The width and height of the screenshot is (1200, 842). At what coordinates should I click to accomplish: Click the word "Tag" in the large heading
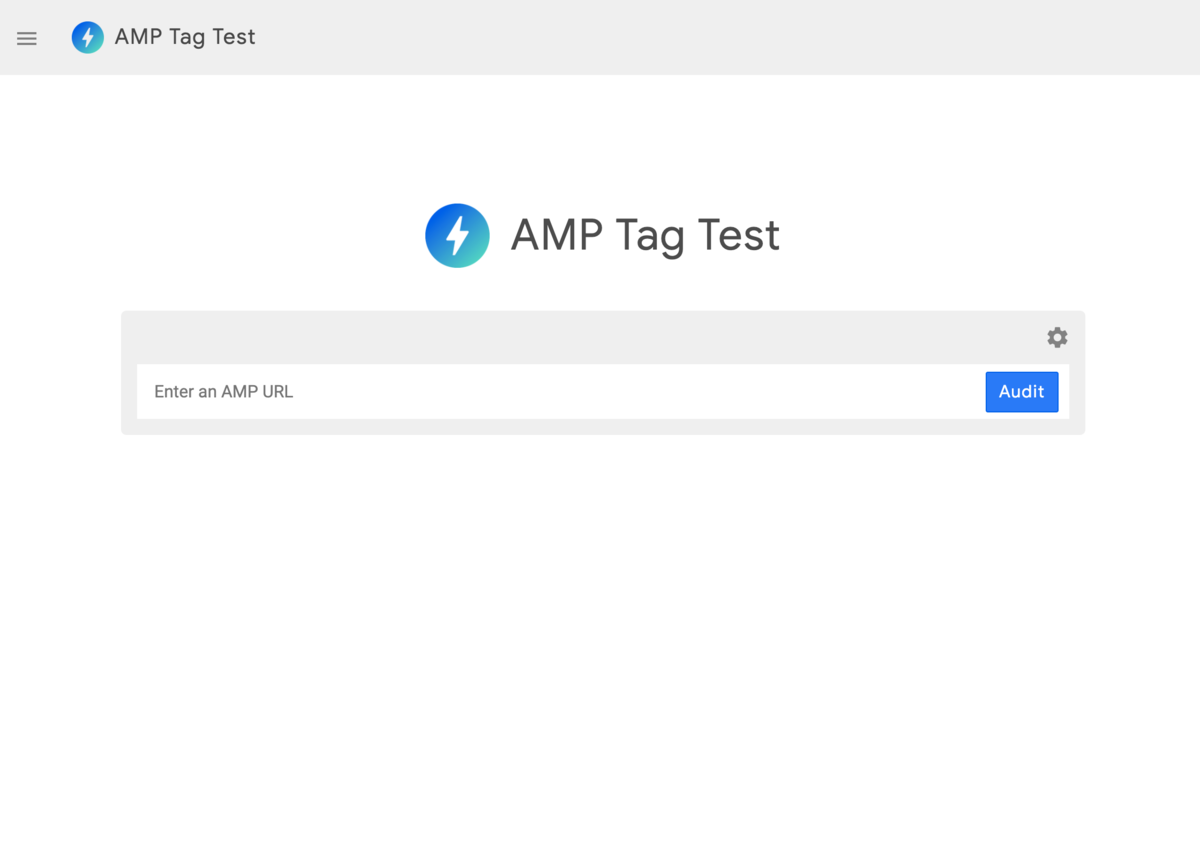(x=650, y=237)
